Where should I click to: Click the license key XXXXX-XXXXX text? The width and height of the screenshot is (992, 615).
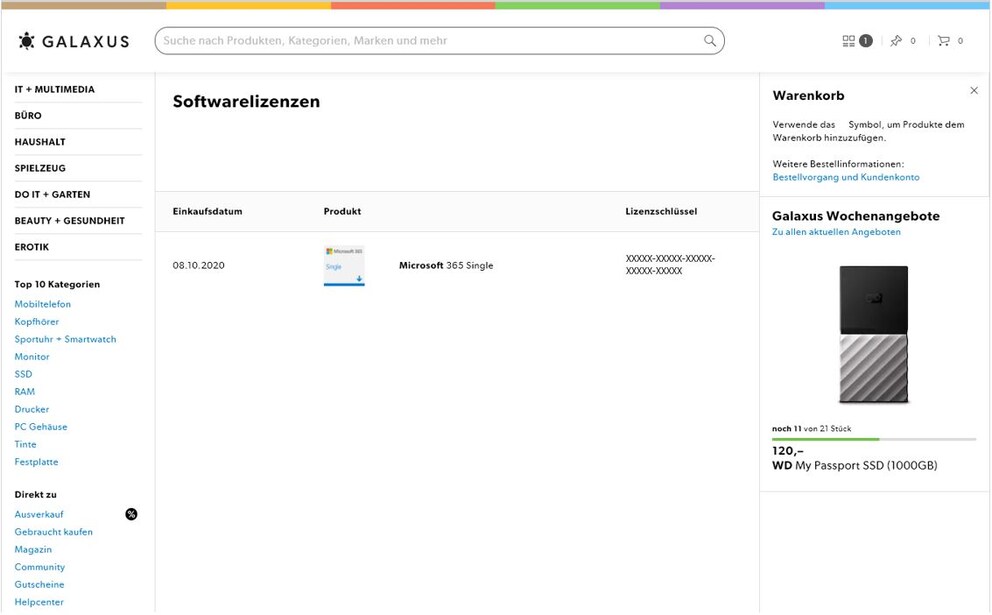coord(670,264)
